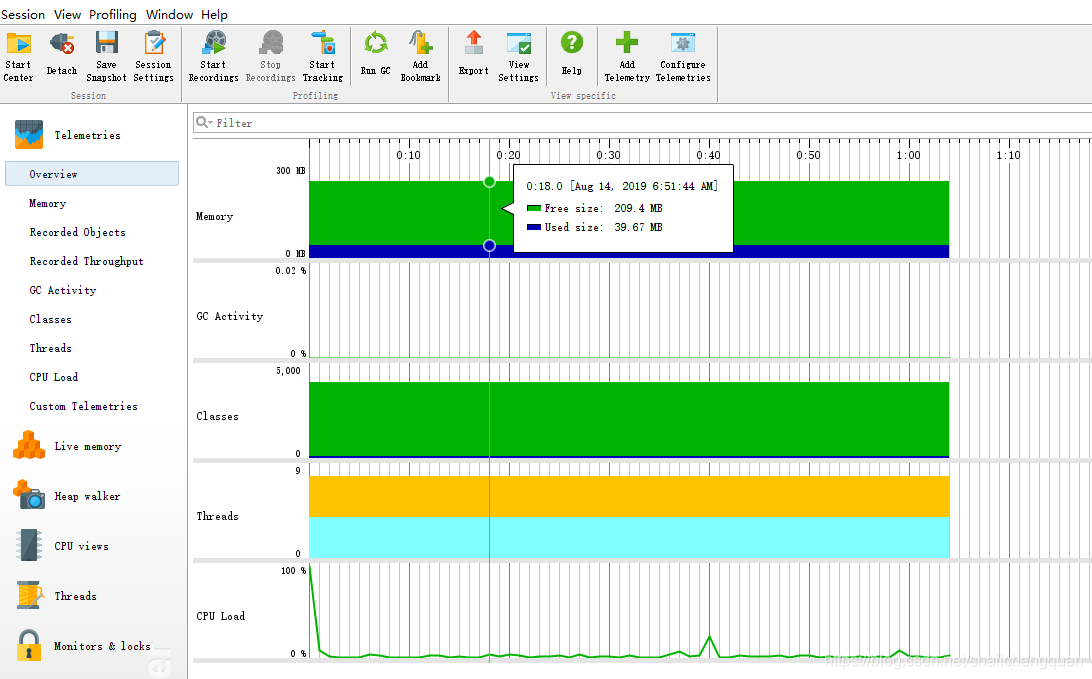Open the Profiling menu

click(x=113, y=15)
